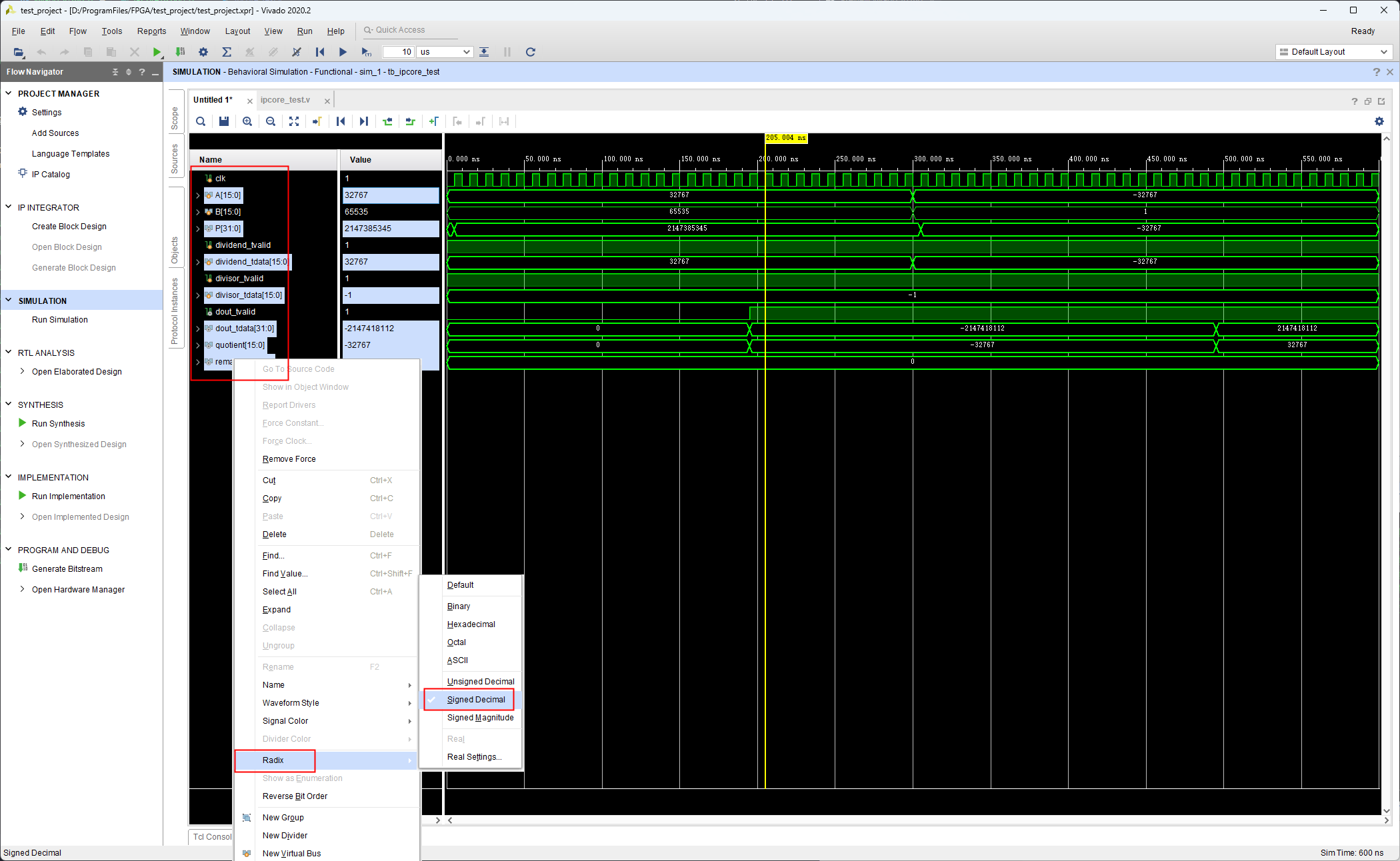
Task: Click the Relaunch Simulation refresh icon
Action: click(x=531, y=52)
